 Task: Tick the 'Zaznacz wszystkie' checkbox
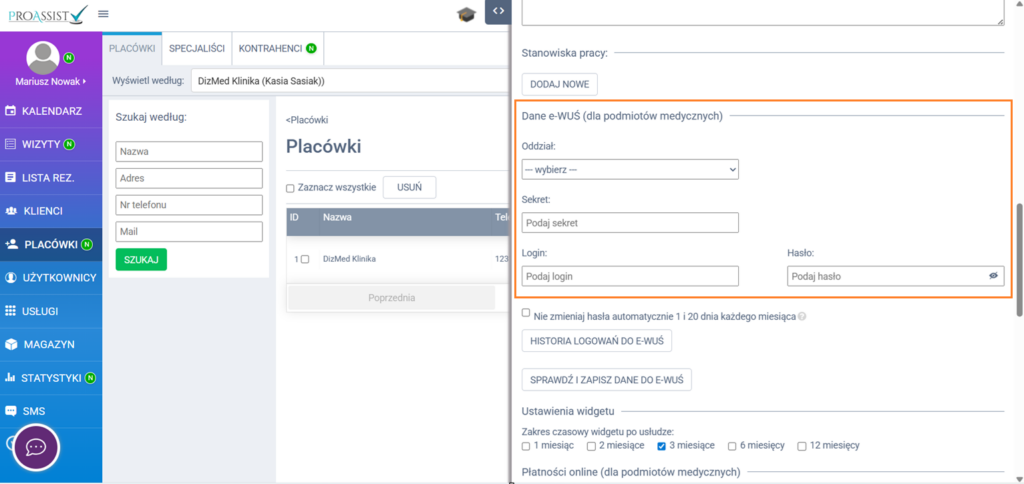click(290, 188)
